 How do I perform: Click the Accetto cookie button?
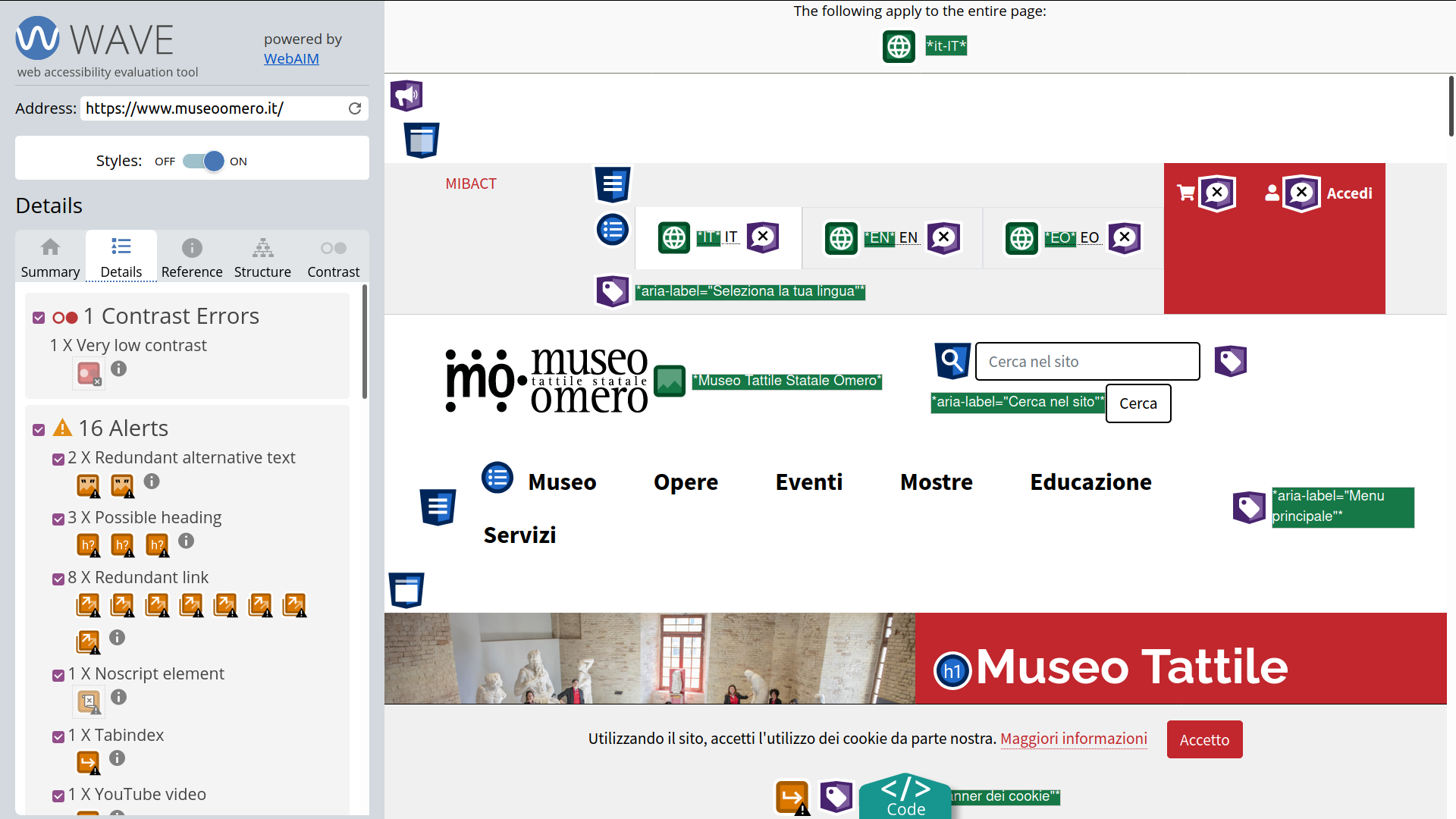tap(1203, 739)
